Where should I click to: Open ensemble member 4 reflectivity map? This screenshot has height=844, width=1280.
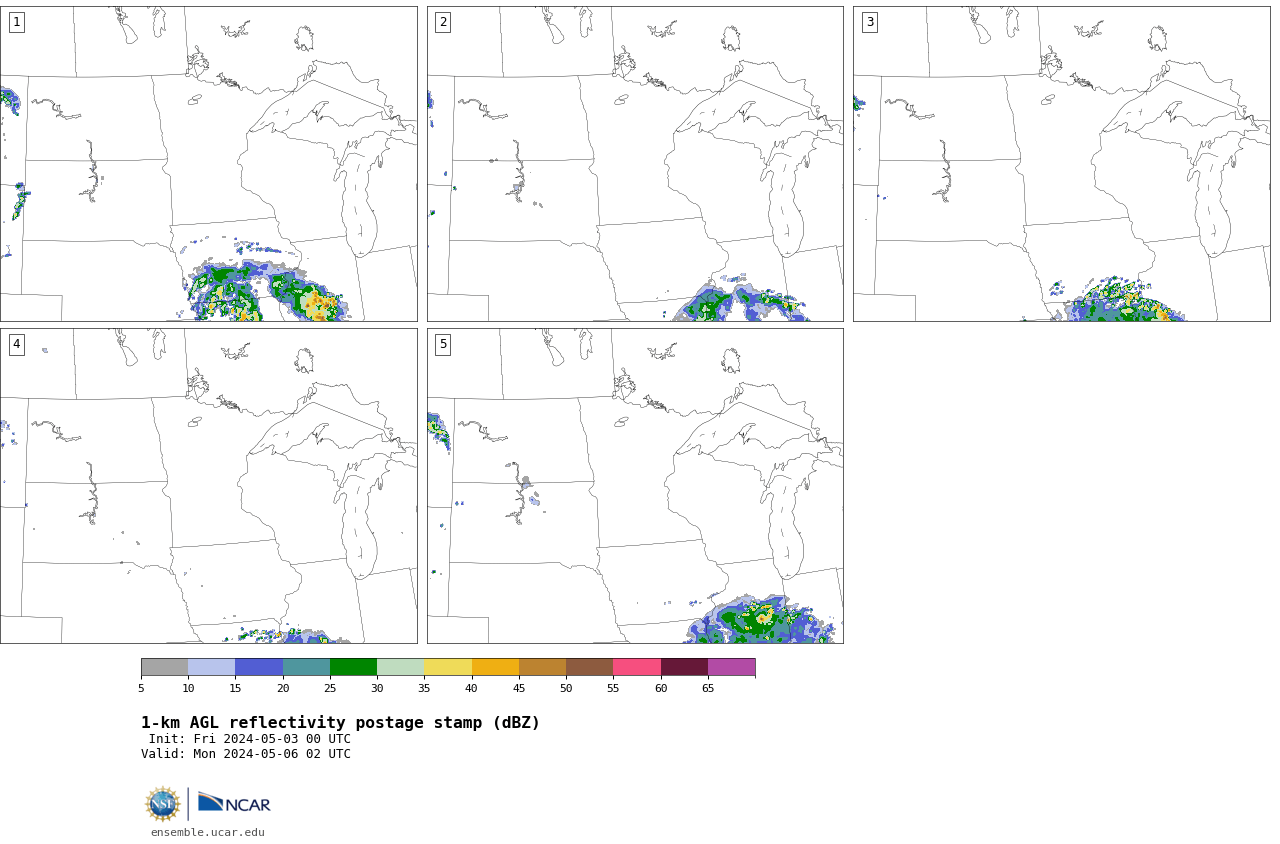tap(208, 486)
